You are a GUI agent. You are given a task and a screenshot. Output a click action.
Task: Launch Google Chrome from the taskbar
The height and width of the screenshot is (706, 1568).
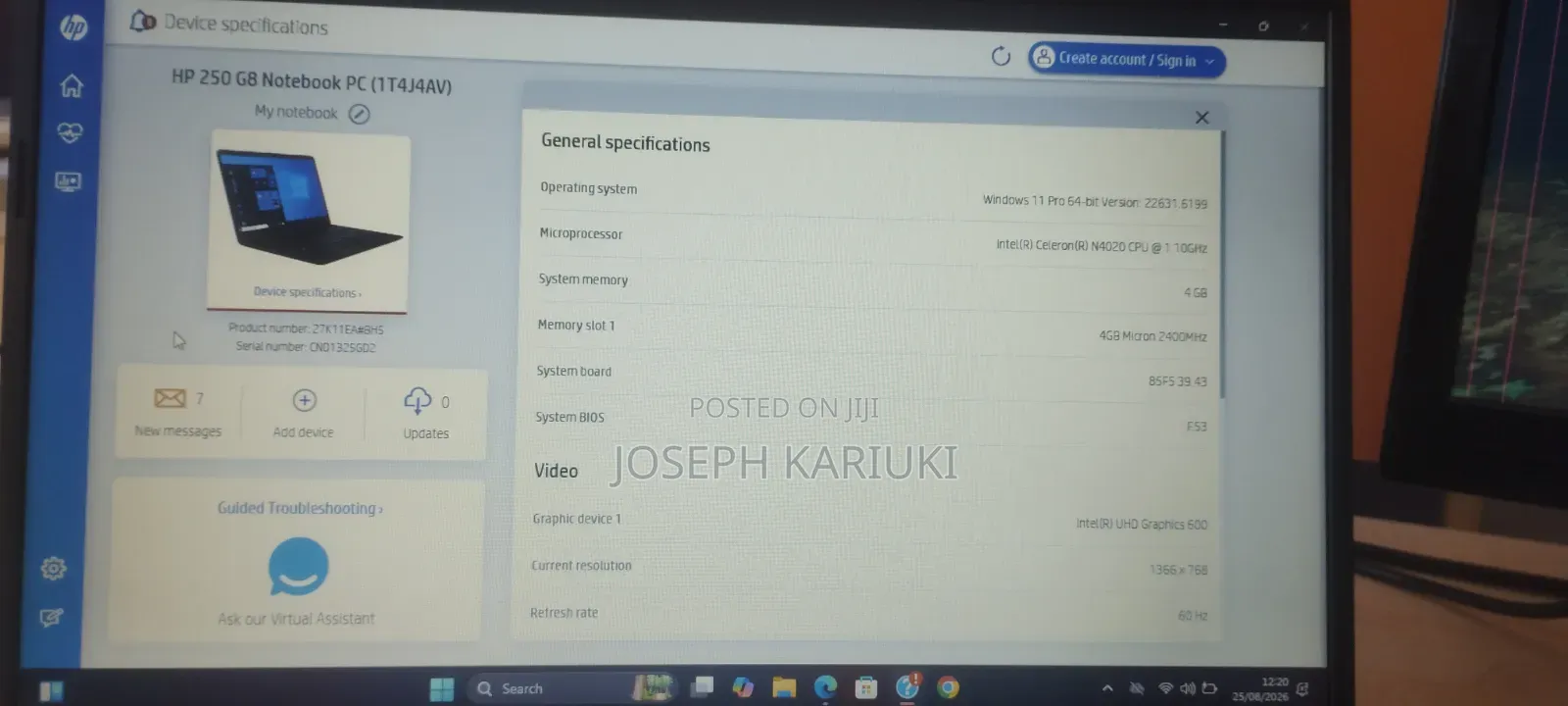click(948, 687)
